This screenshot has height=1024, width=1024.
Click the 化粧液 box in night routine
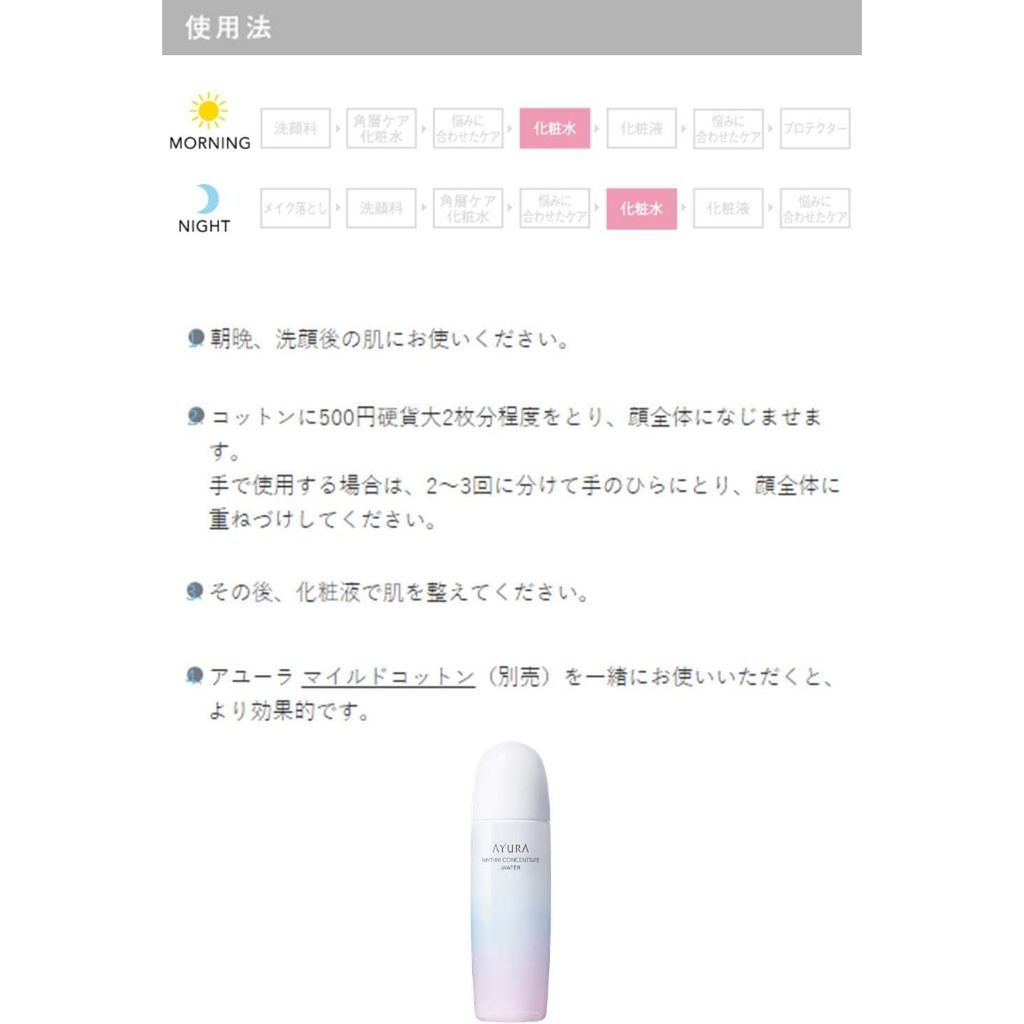728,208
